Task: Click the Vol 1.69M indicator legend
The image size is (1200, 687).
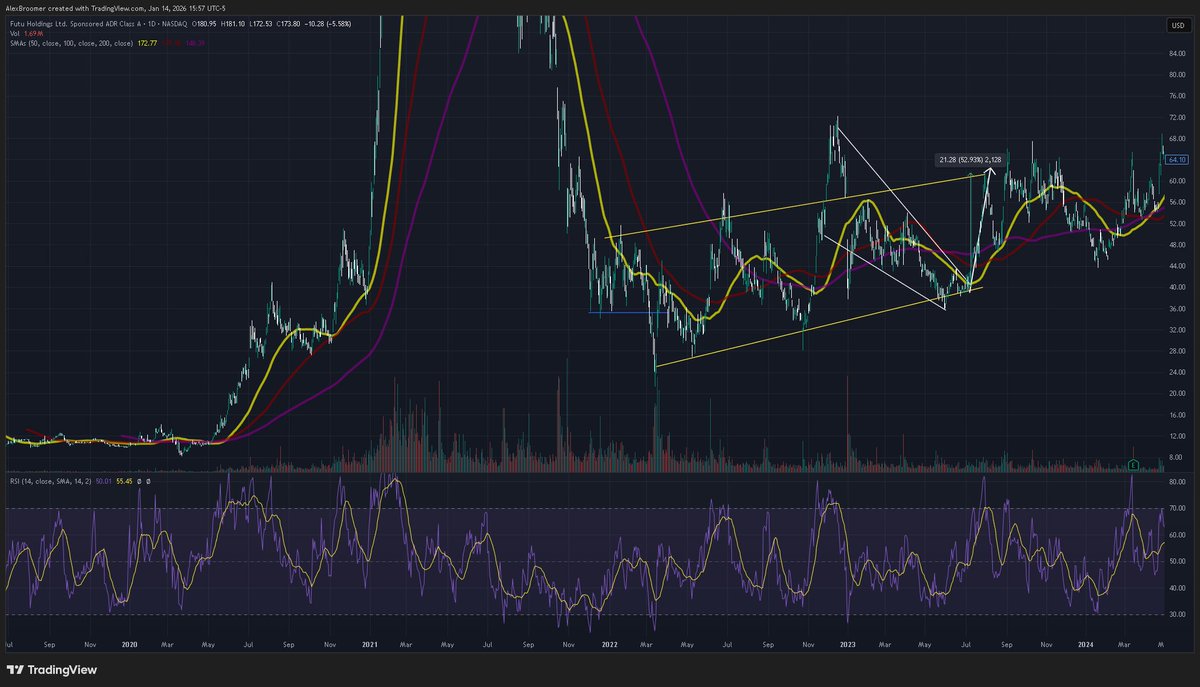Action: click(x=27, y=34)
